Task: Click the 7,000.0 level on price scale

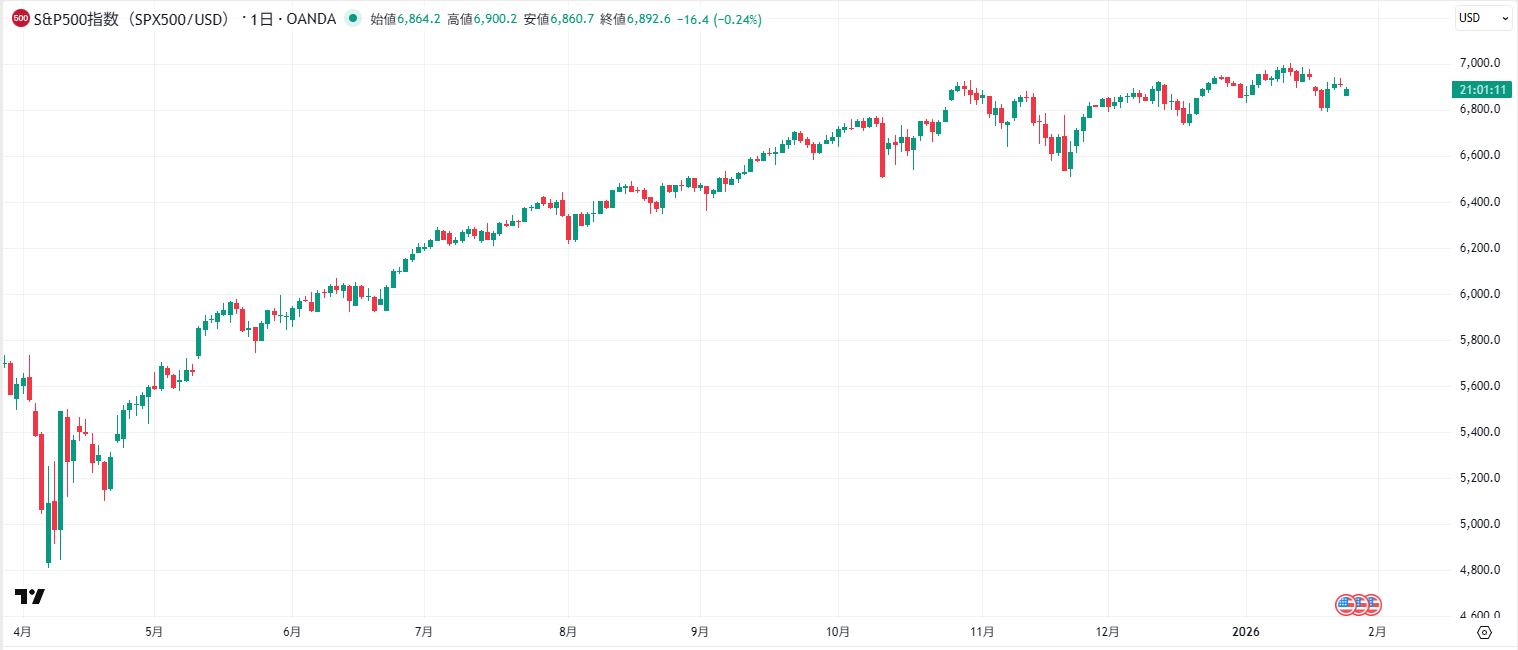Action: [x=1482, y=61]
